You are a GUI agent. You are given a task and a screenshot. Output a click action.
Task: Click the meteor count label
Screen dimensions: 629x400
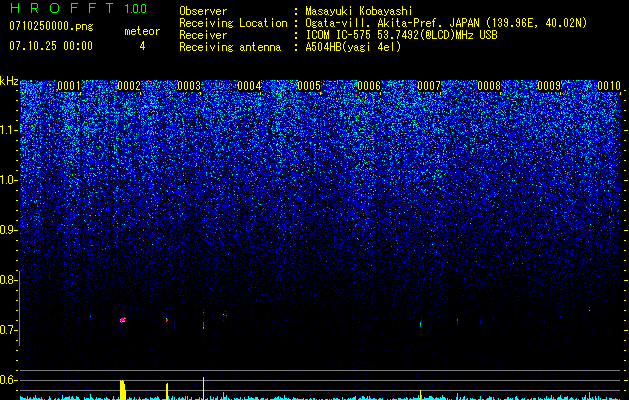point(142,31)
